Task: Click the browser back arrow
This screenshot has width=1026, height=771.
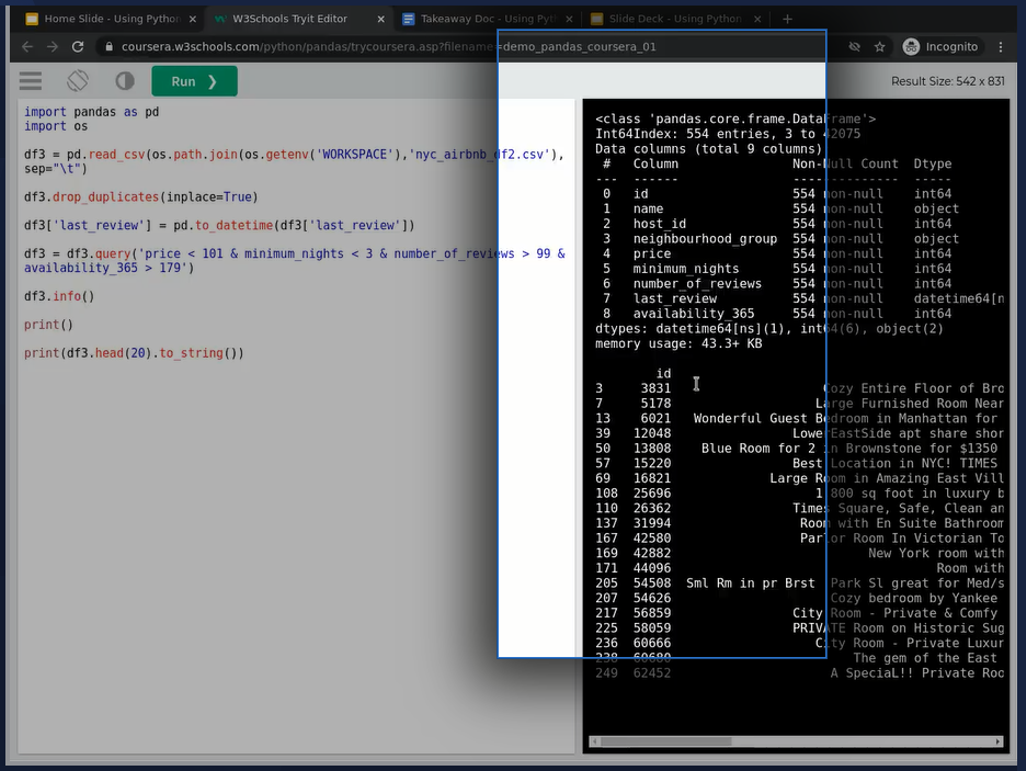Action: pyautogui.click(x=27, y=46)
